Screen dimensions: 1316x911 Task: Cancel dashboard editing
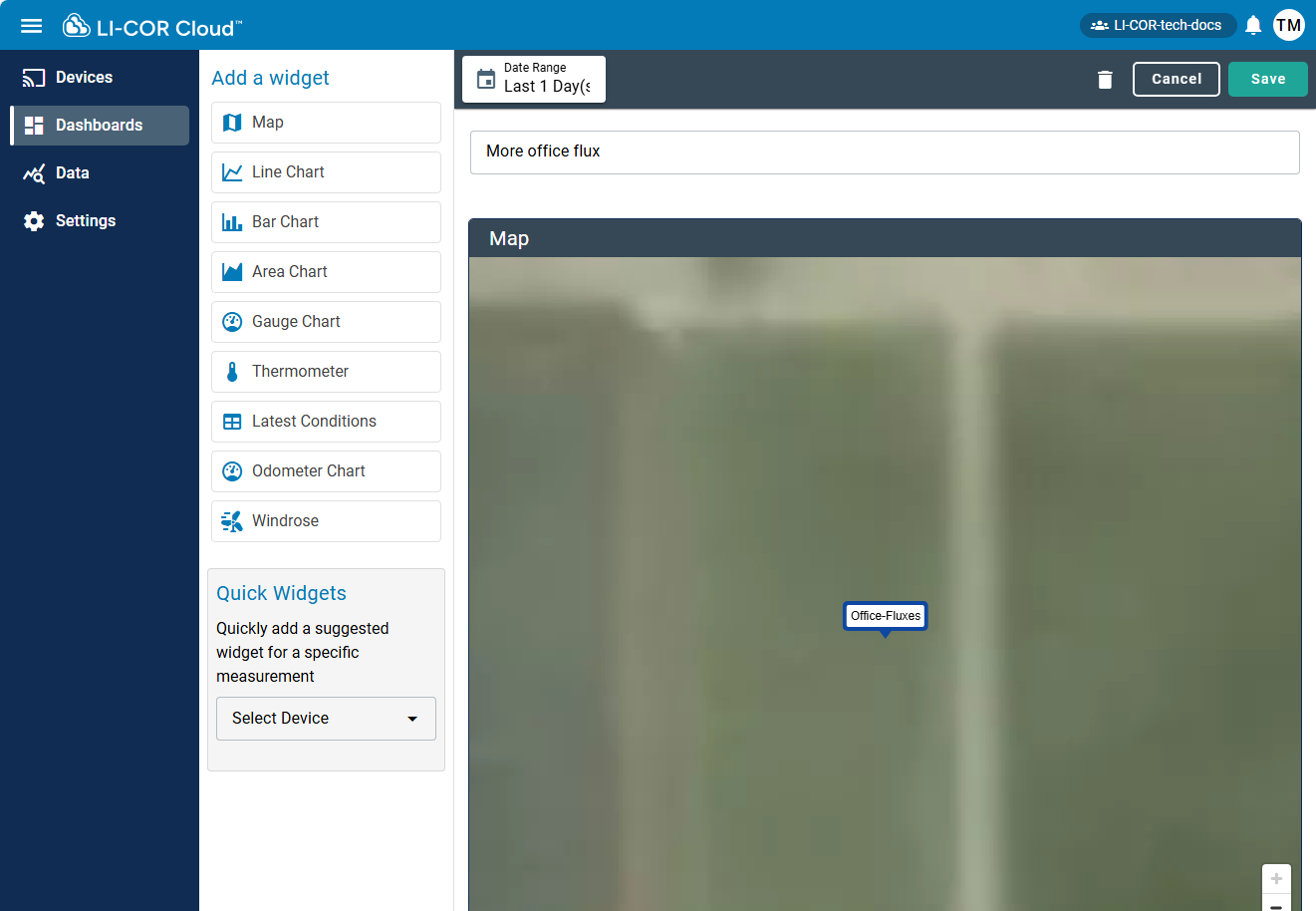click(x=1177, y=79)
